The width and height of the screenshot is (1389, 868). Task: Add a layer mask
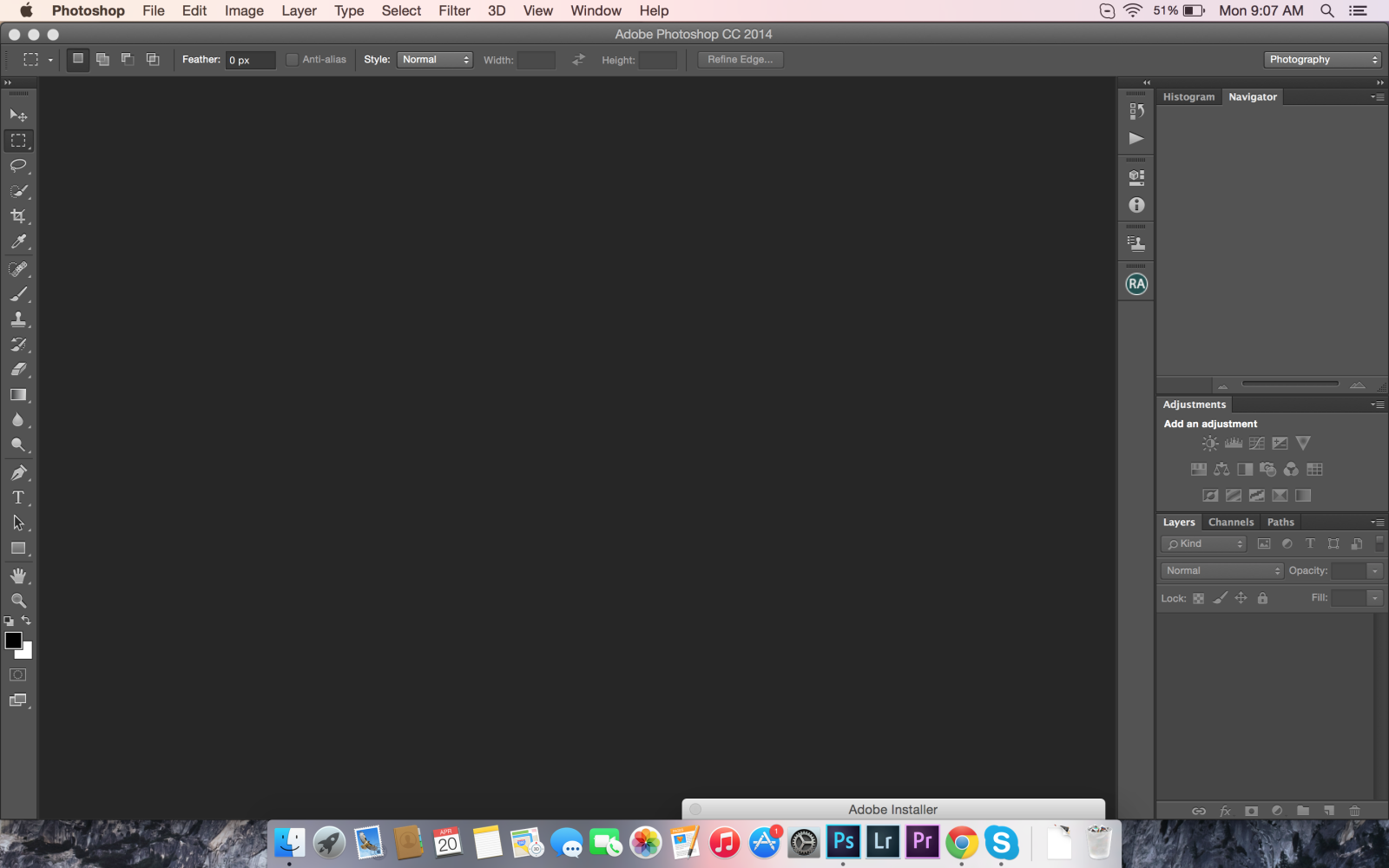pyautogui.click(x=1251, y=811)
